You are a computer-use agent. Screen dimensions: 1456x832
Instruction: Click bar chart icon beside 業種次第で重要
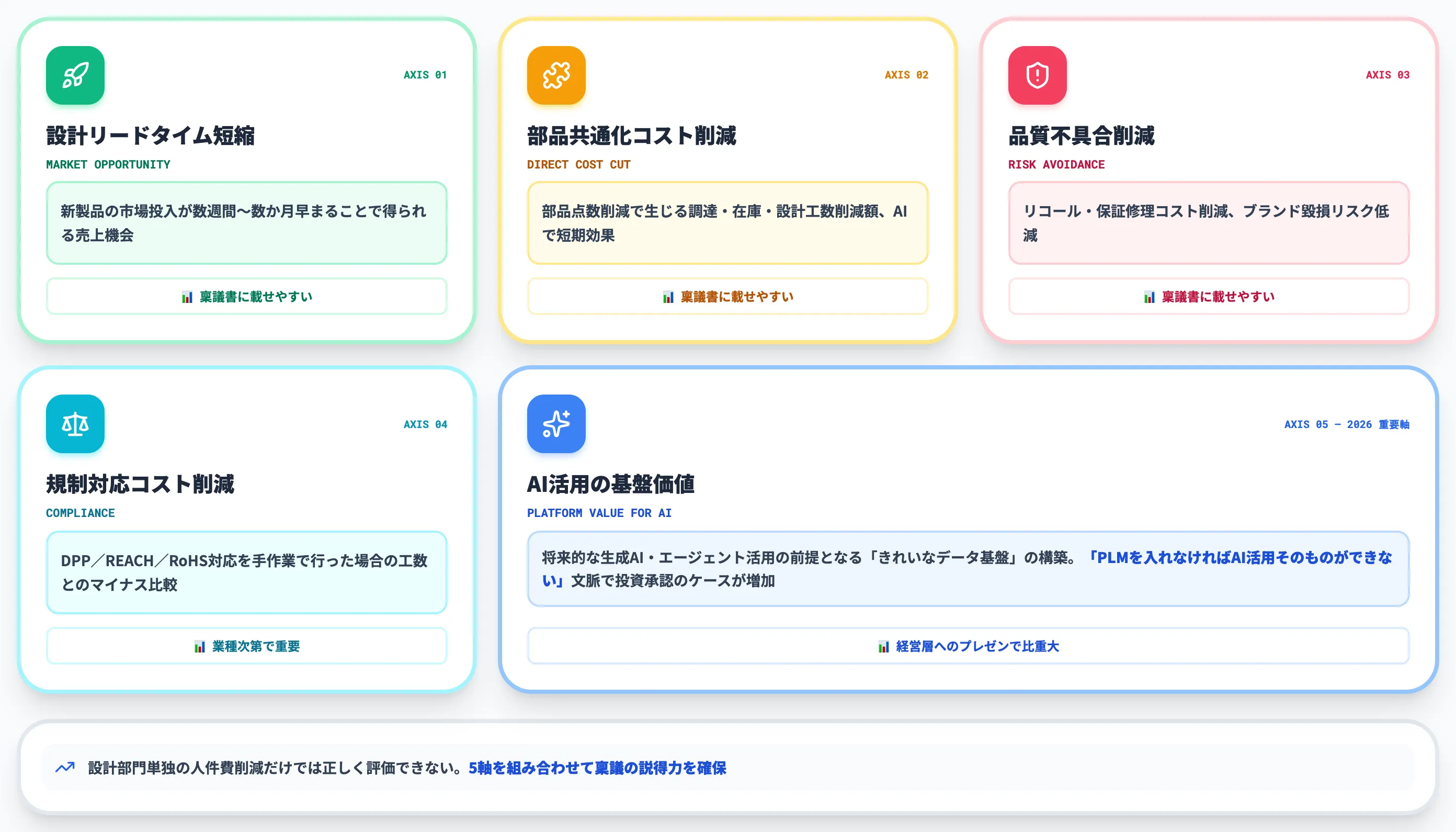coord(199,647)
